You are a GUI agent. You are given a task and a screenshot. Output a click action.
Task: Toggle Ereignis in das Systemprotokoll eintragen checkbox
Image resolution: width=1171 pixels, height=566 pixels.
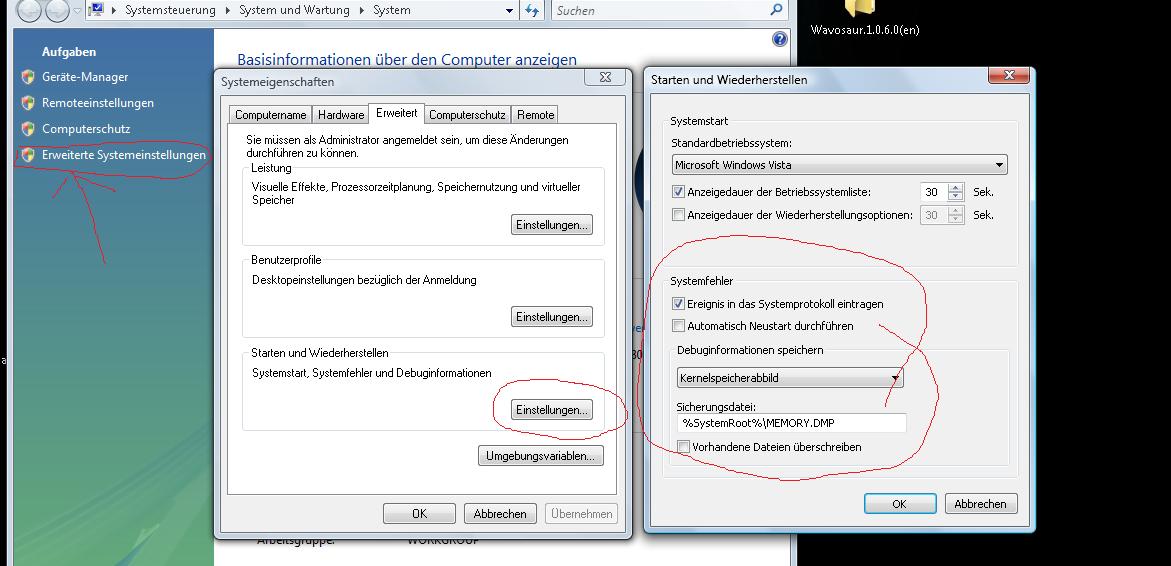(678, 304)
